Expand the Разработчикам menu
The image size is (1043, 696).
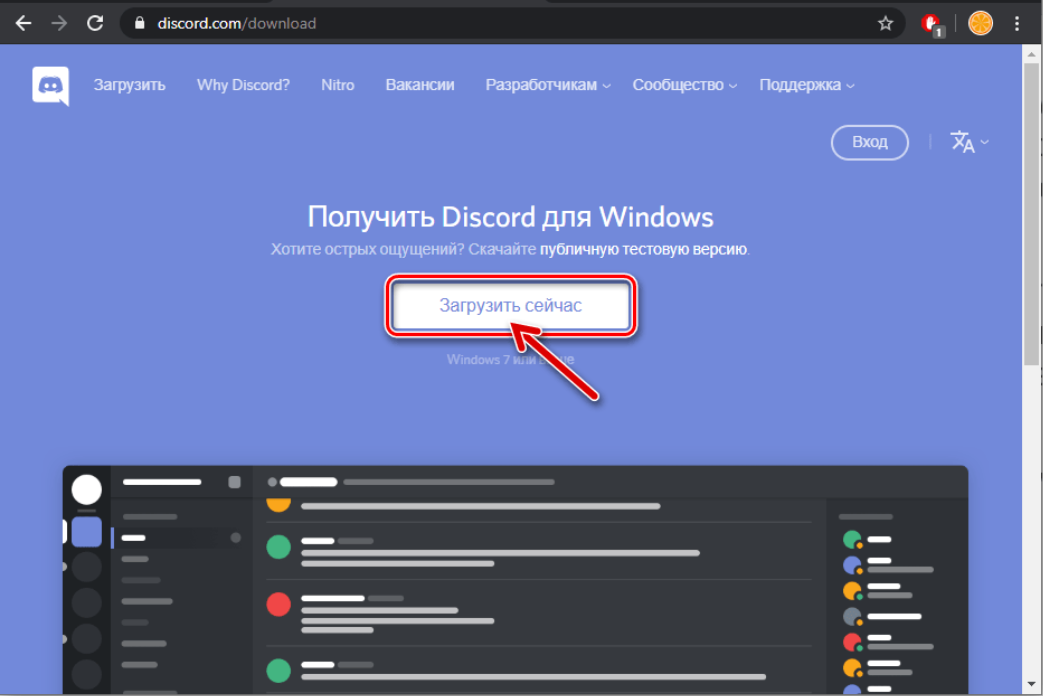coord(547,85)
